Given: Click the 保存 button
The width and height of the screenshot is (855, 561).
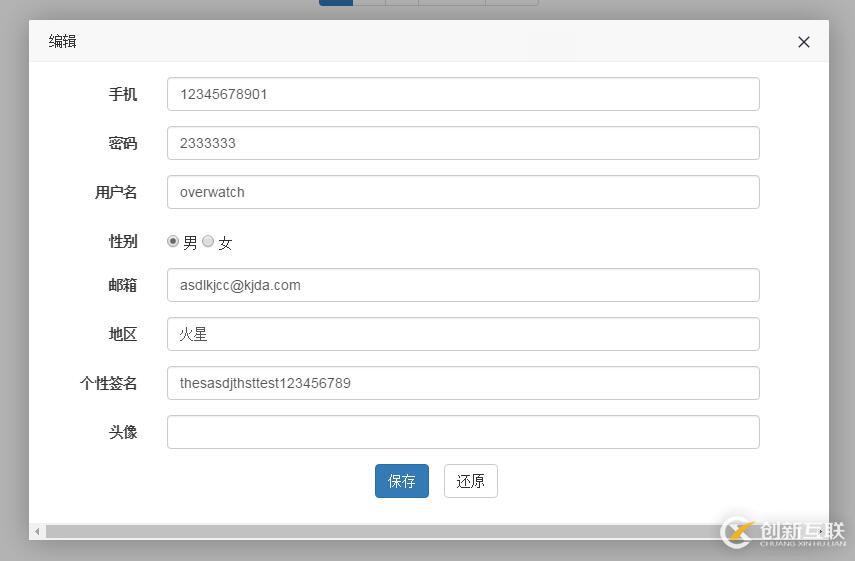Looking at the screenshot, I should (402, 481).
